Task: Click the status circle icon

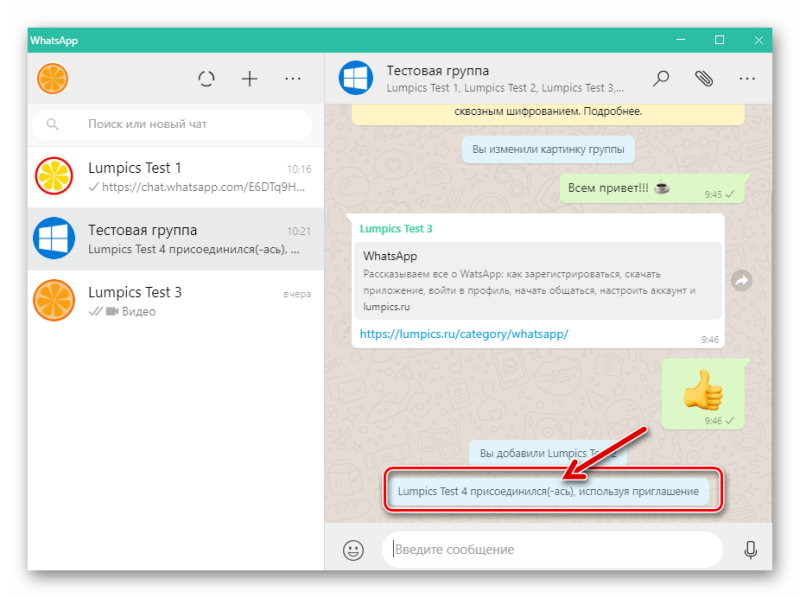Action: coord(206,79)
